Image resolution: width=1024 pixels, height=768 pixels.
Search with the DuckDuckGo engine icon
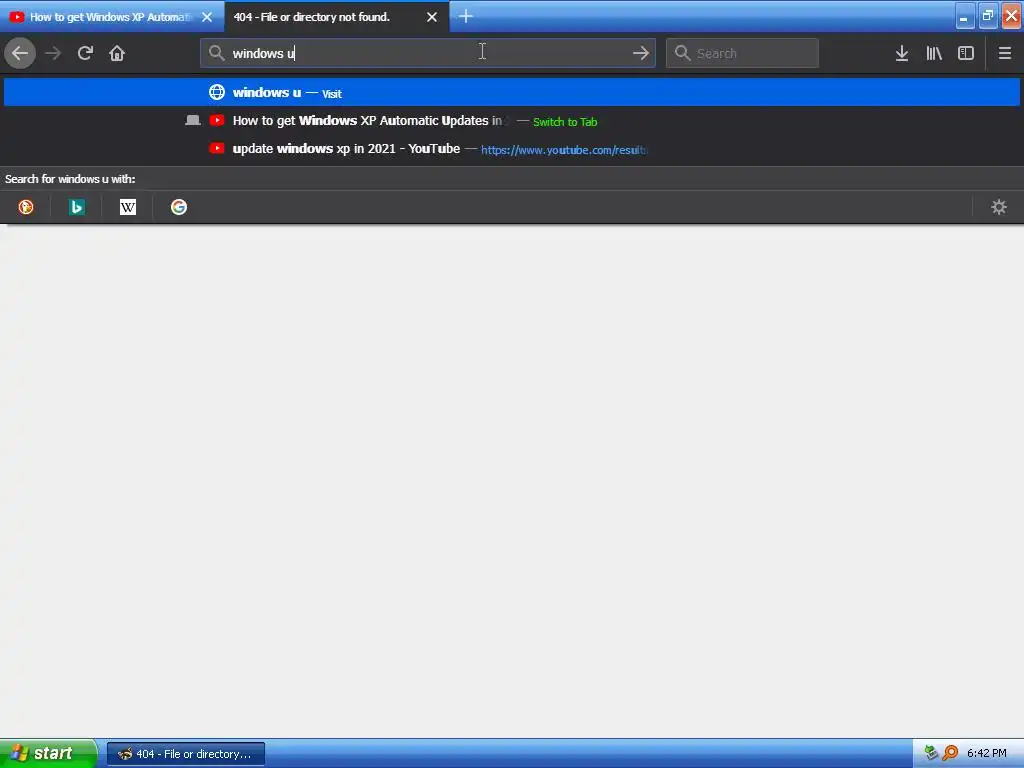[25, 207]
